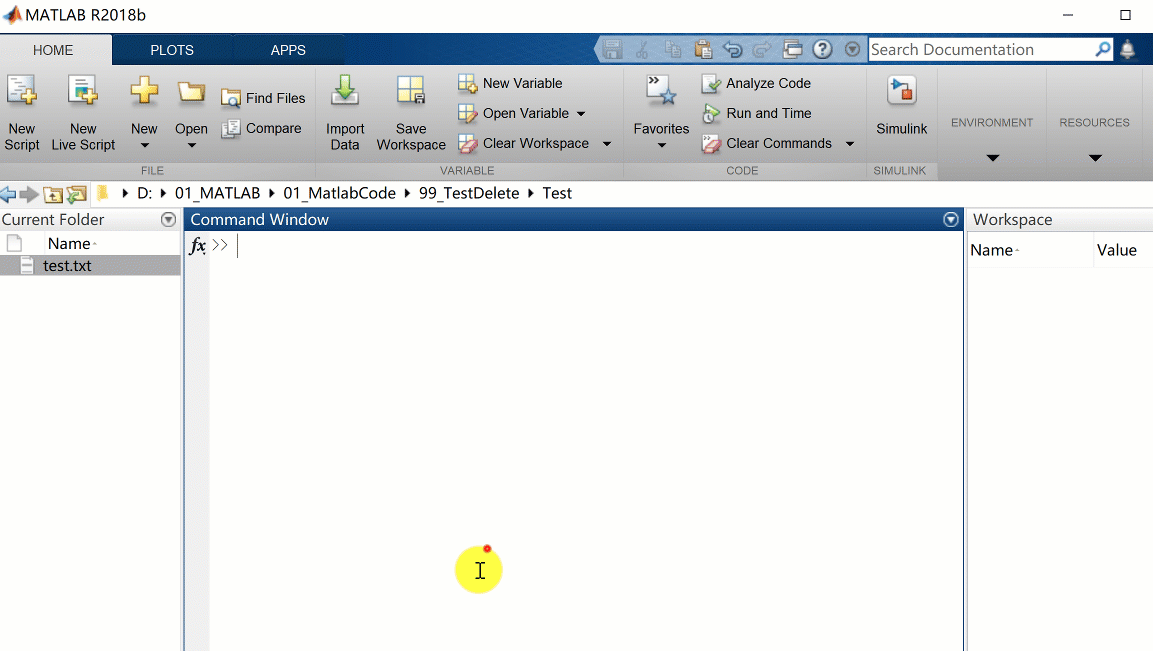Expand the RESOURCES section

tap(1095, 157)
